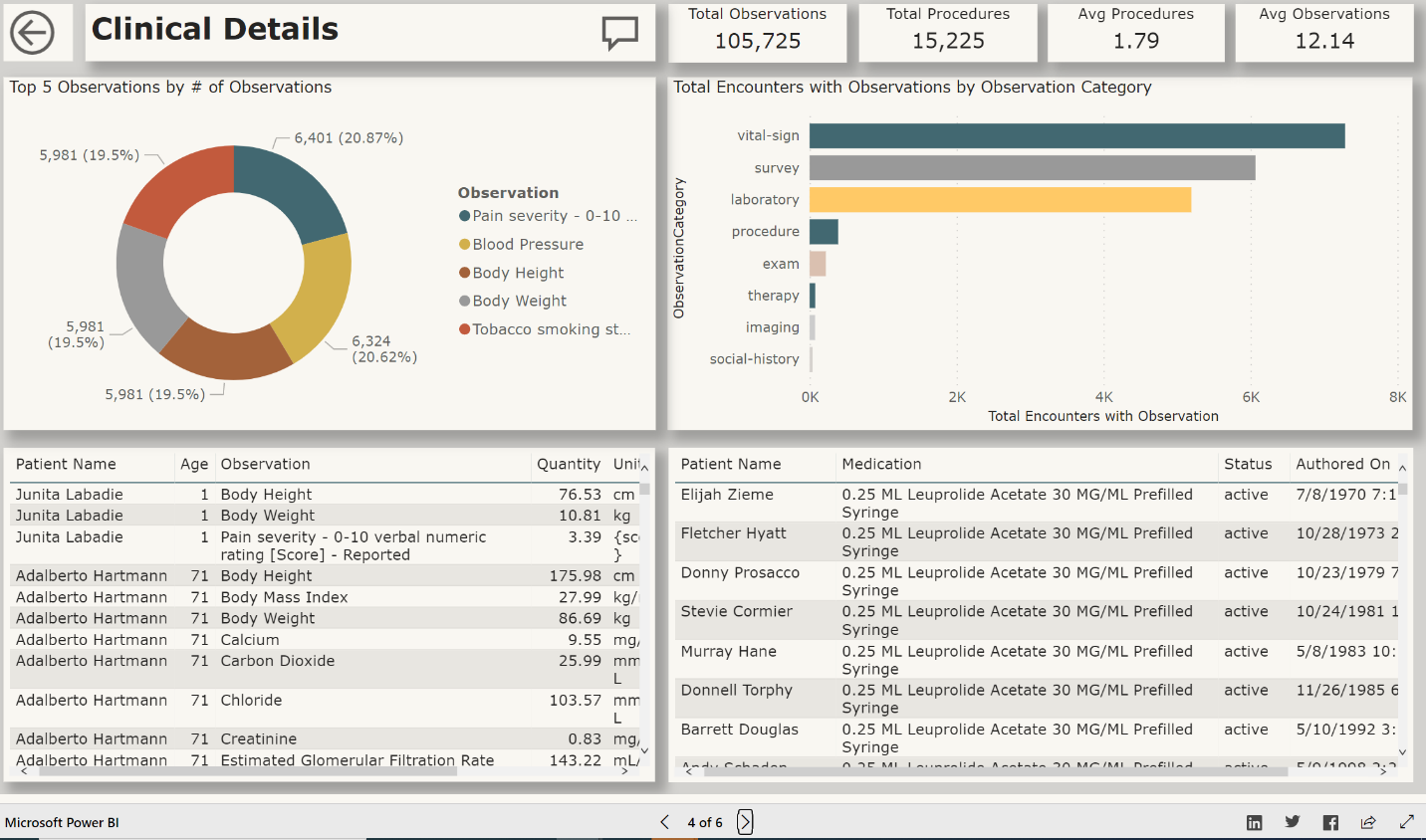Image resolution: width=1426 pixels, height=840 pixels.
Task: Click the therapy bar in chart
Action: pyautogui.click(x=813, y=296)
